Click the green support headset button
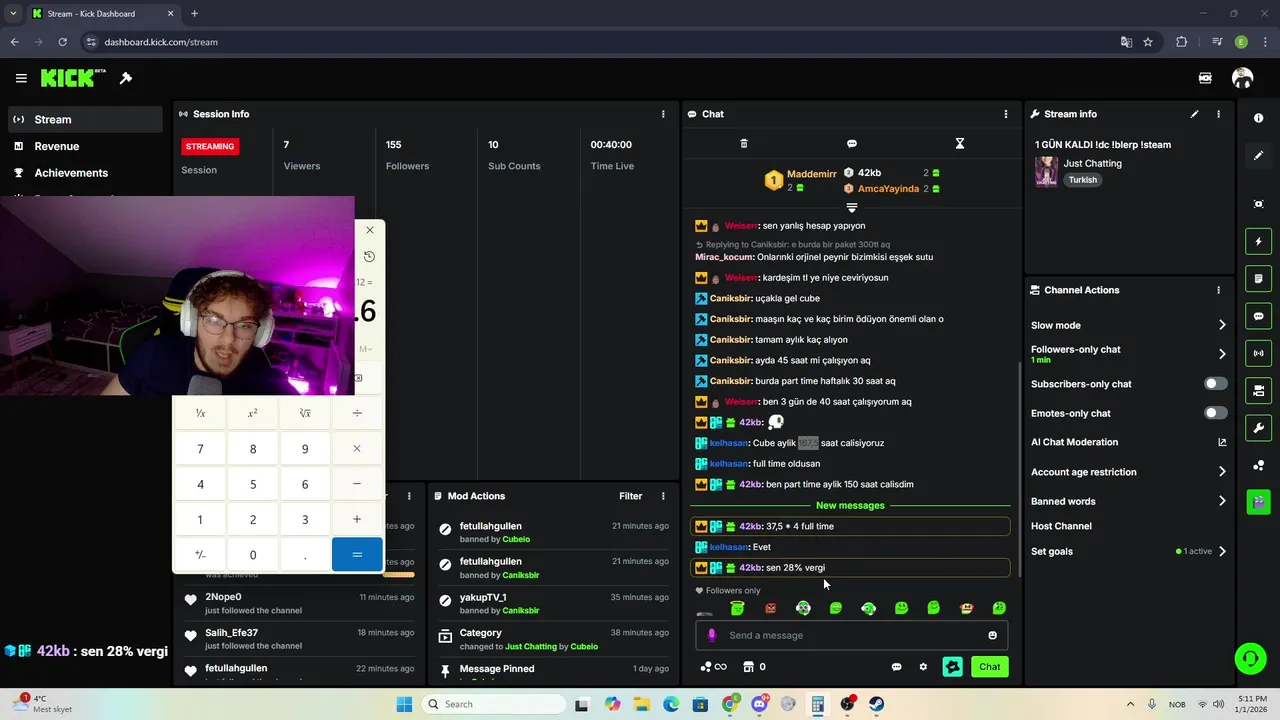 (x=1250, y=658)
